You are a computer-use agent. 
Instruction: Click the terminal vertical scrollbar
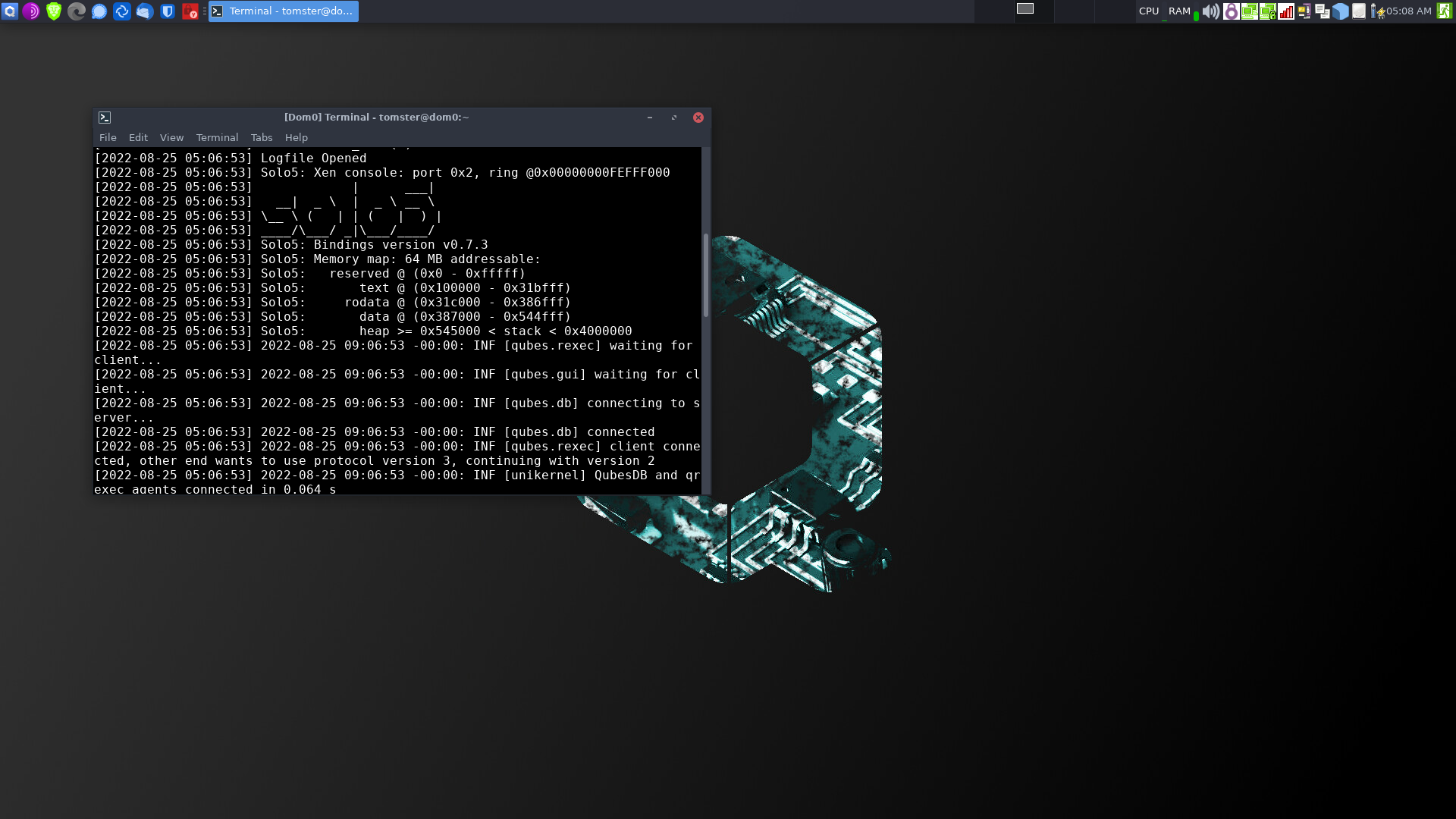[x=706, y=275]
